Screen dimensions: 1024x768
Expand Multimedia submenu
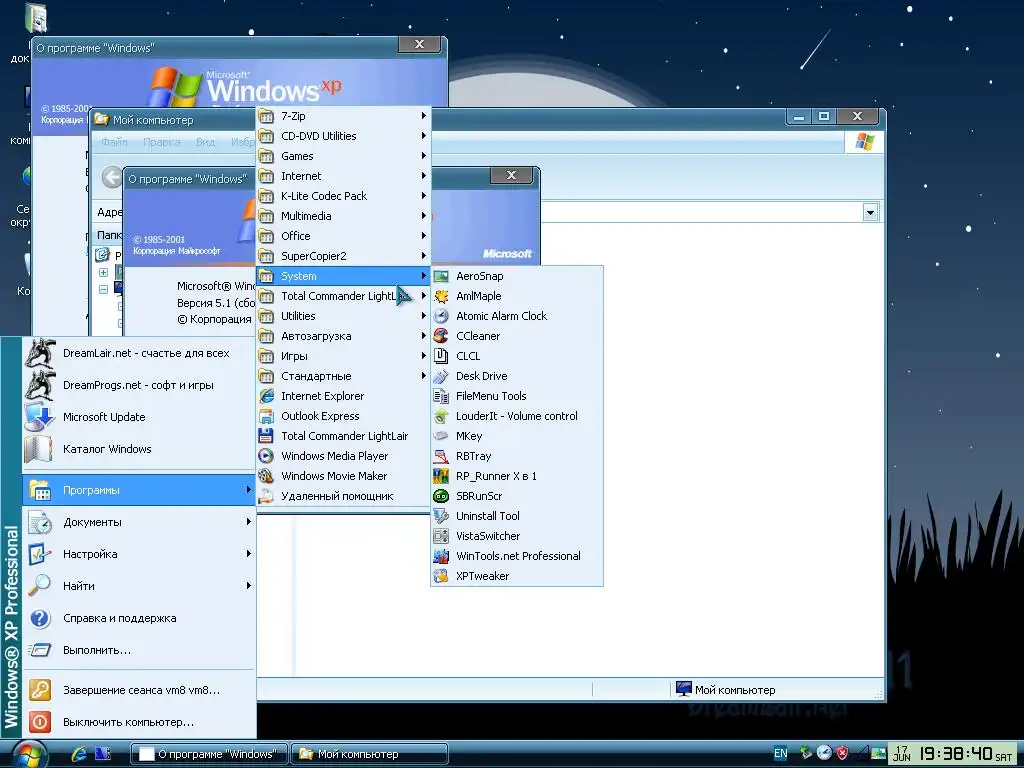(x=344, y=216)
